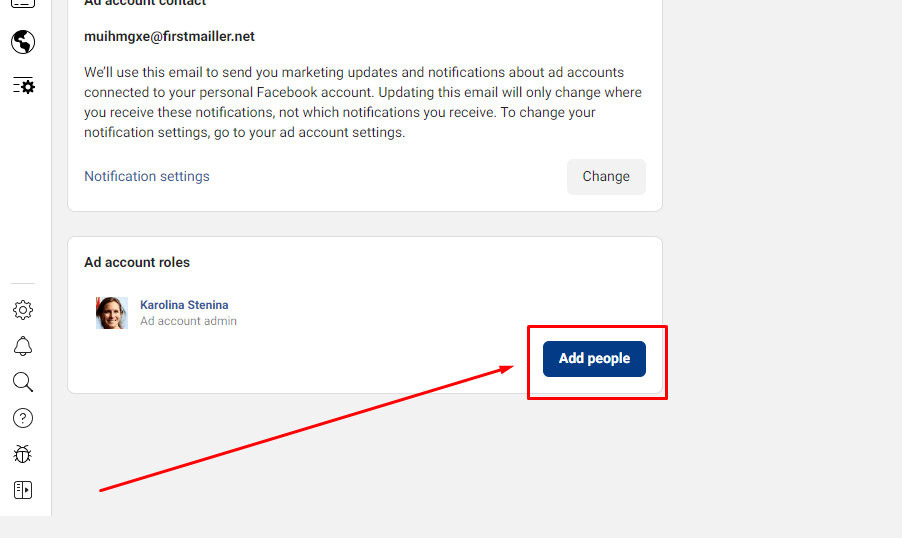This screenshot has width=902, height=538.
Task: Click the Ad account admin role label
Action: [188, 321]
